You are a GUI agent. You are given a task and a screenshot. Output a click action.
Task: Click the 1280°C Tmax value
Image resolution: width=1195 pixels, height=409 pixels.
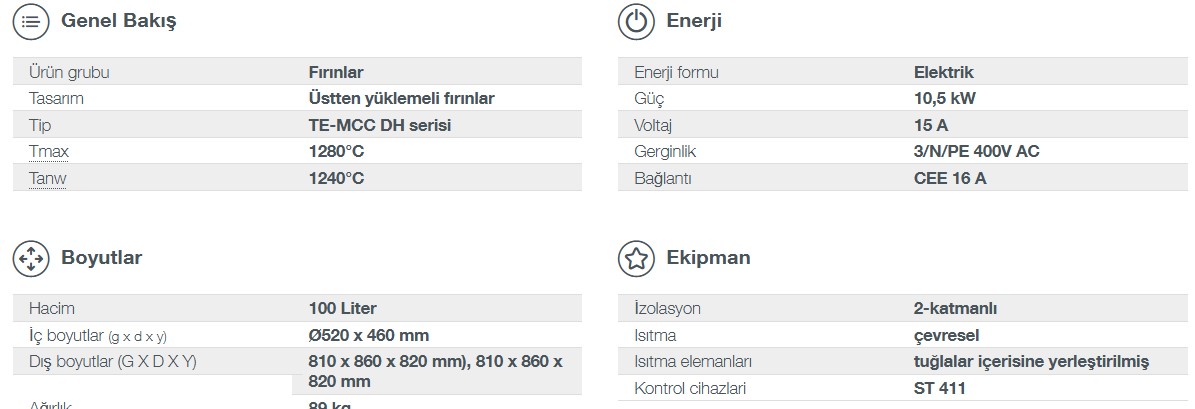[x=337, y=152]
